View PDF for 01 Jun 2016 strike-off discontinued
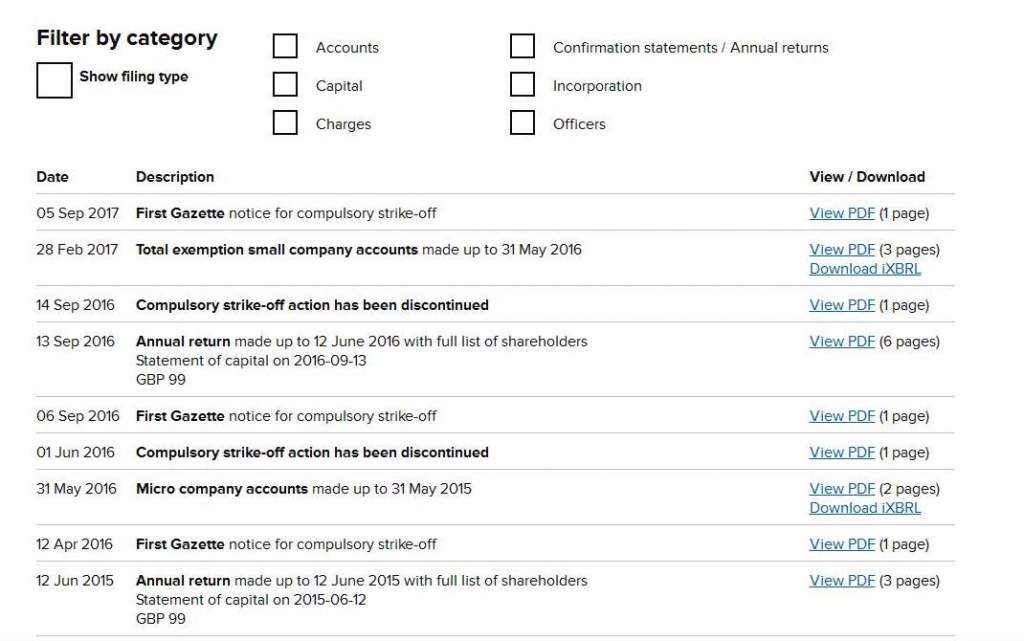This screenshot has width=1024, height=641. [x=842, y=452]
